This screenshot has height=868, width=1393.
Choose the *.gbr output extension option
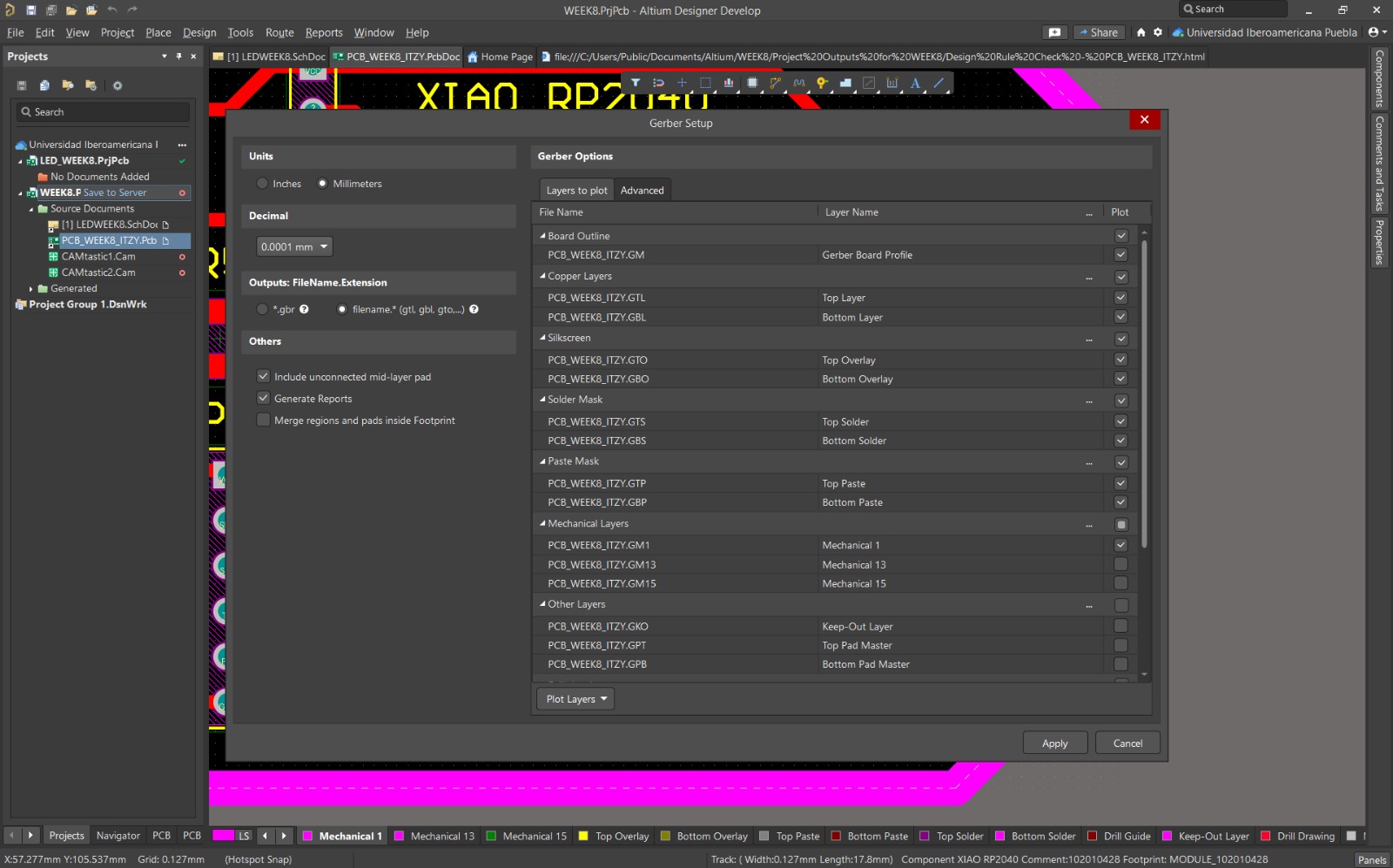262,309
